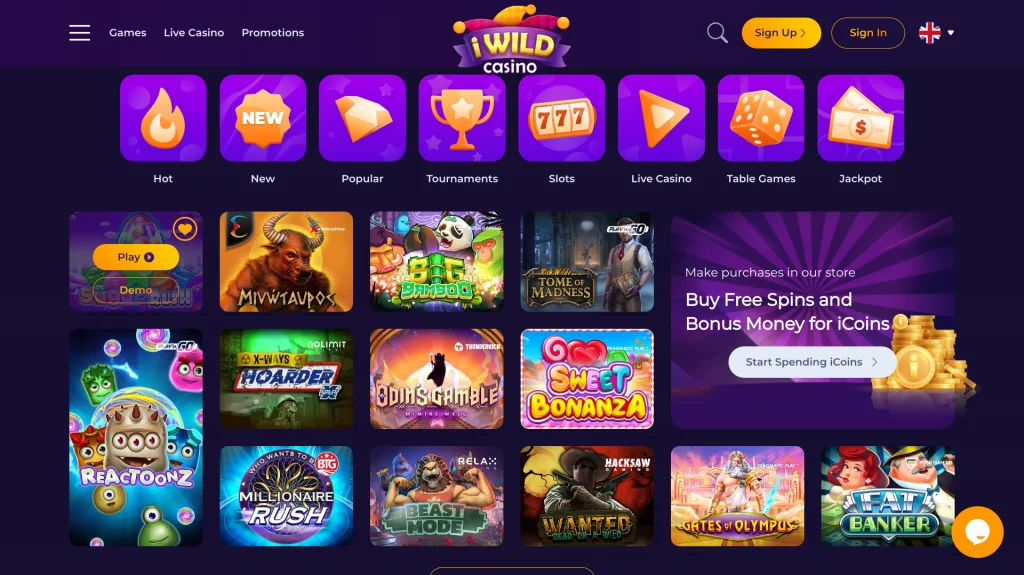Open the New games badge icon

[x=263, y=118]
